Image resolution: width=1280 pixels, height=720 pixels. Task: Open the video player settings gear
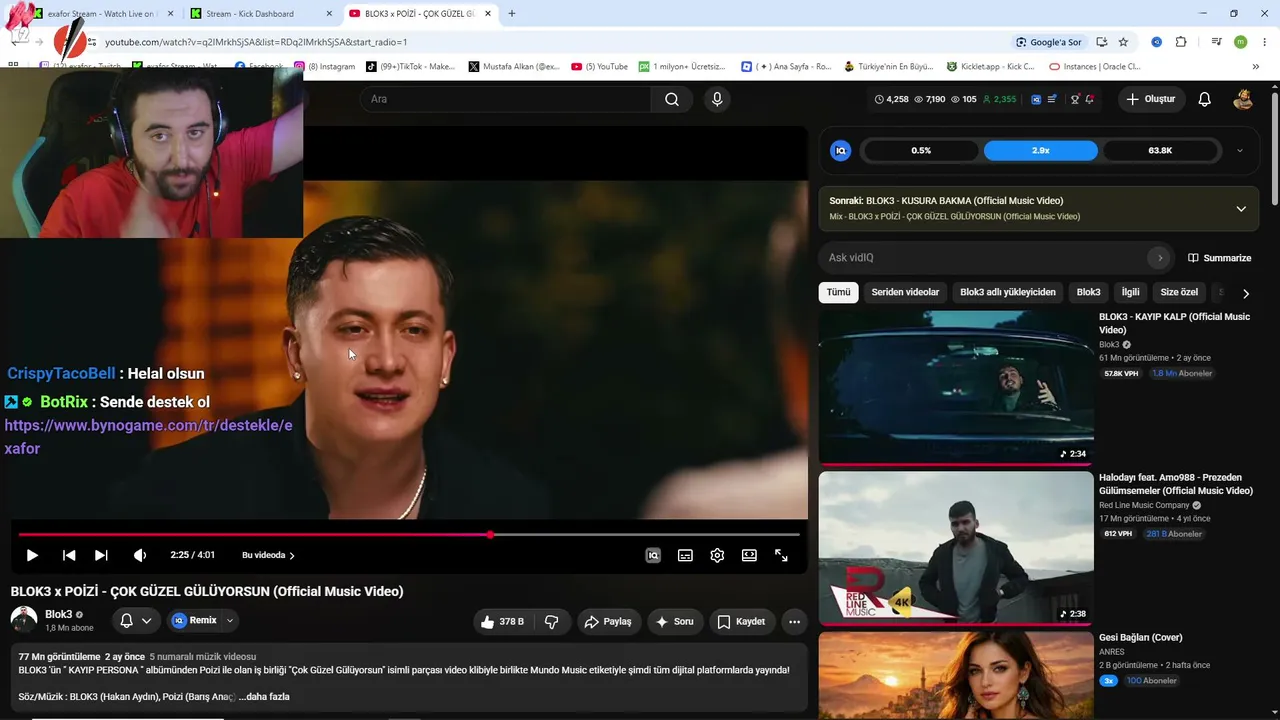click(x=717, y=555)
